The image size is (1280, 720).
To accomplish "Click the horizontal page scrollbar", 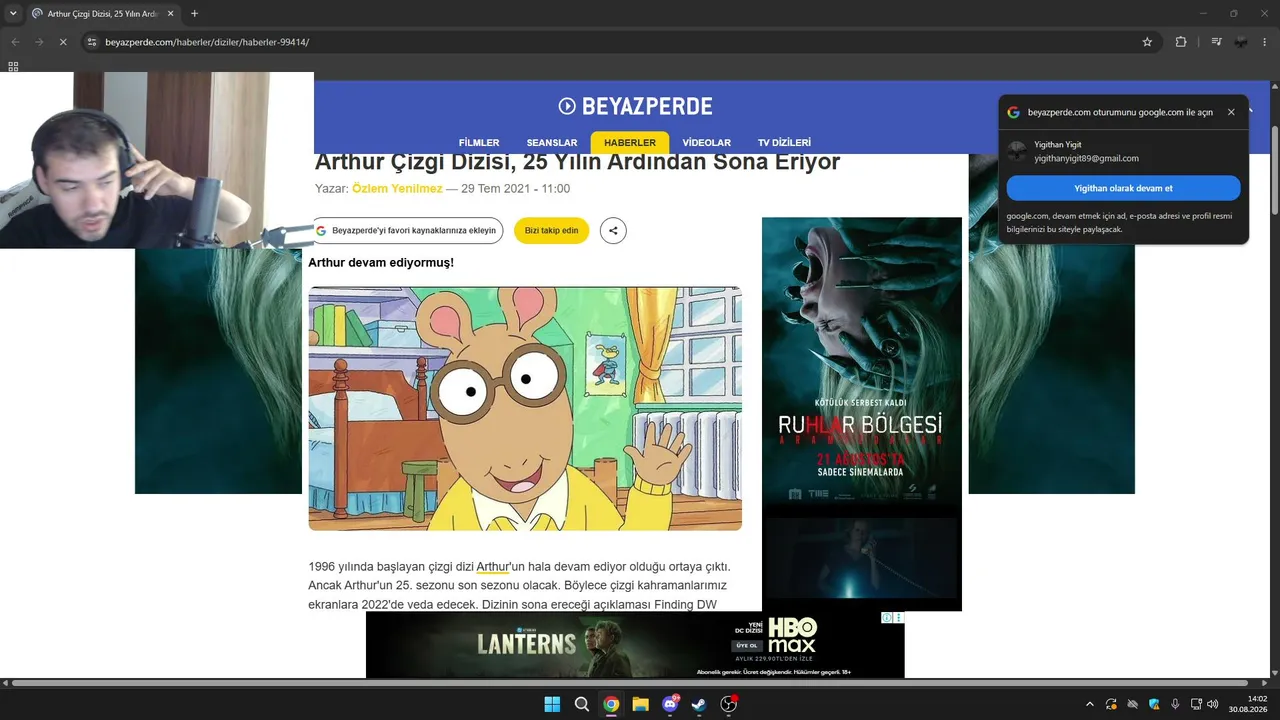I will pos(630,683).
